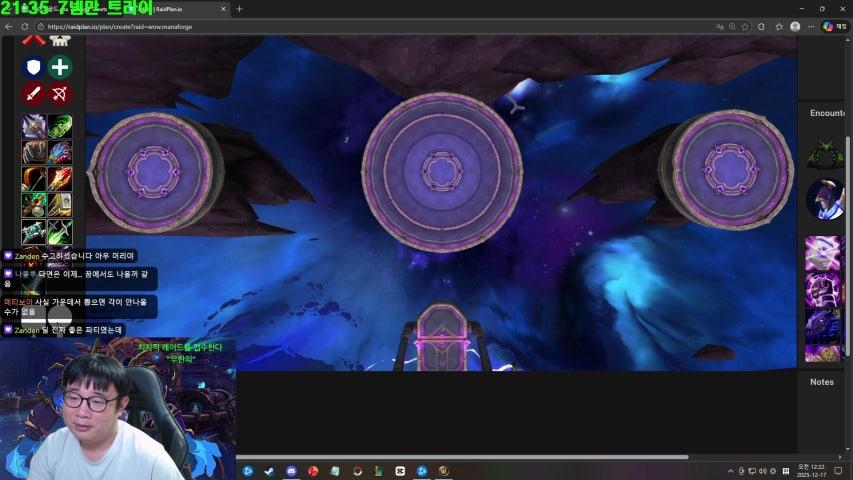This screenshot has width=853, height=480.
Task: Add page to favorites star icon
Action: 745,27
